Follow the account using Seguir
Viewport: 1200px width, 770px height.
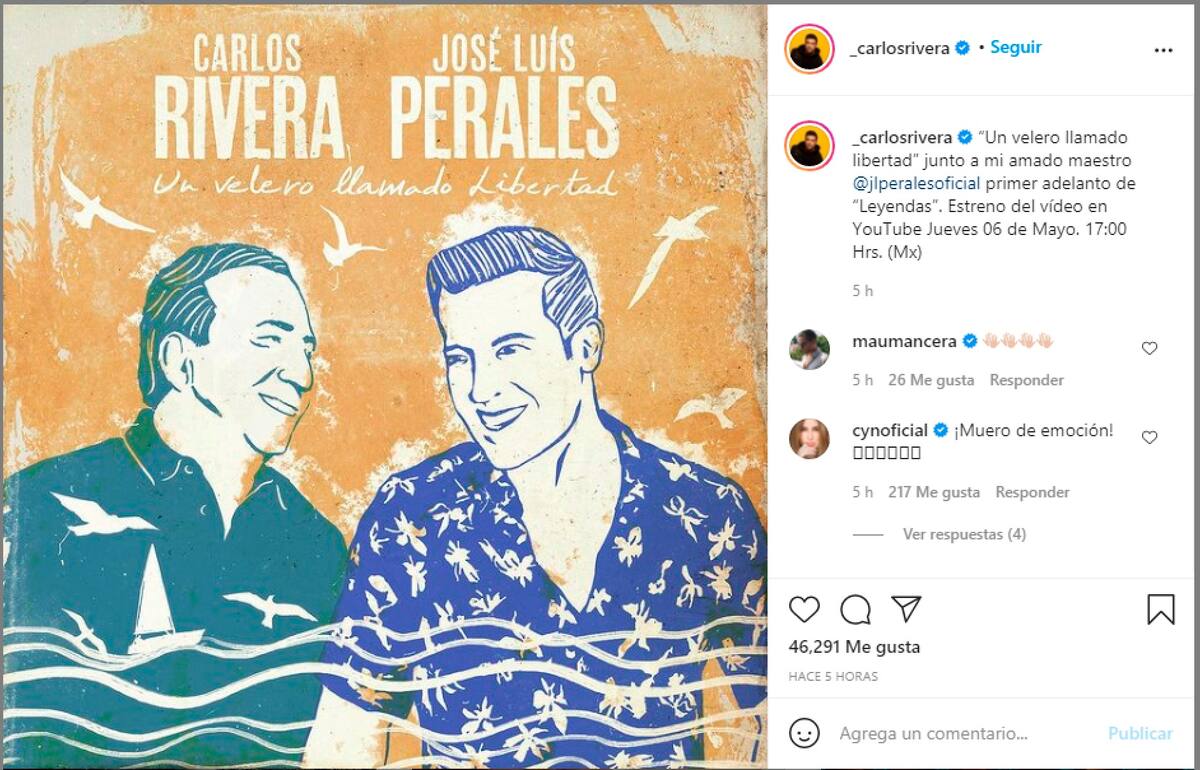coord(1016,47)
